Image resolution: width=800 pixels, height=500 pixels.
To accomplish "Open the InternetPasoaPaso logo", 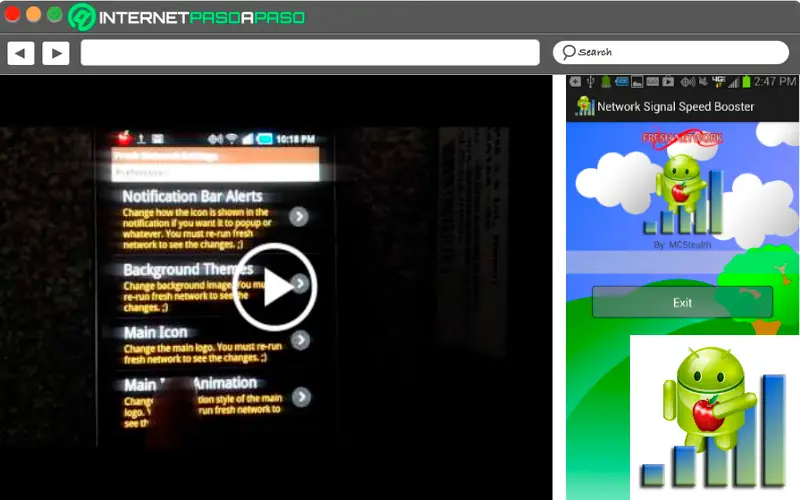I will point(187,17).
